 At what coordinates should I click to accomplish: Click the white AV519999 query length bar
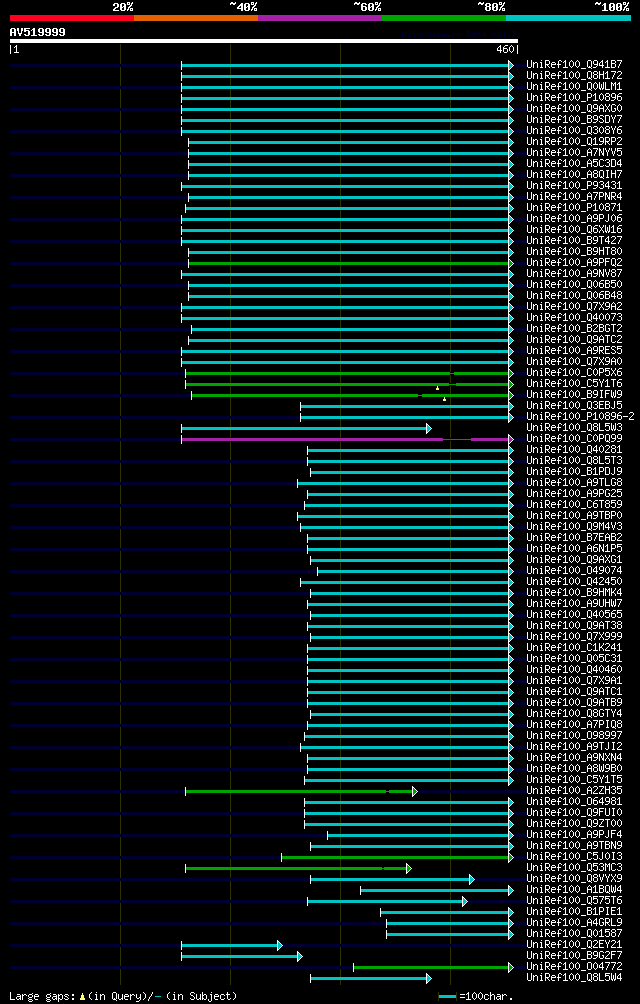[264, 41]
